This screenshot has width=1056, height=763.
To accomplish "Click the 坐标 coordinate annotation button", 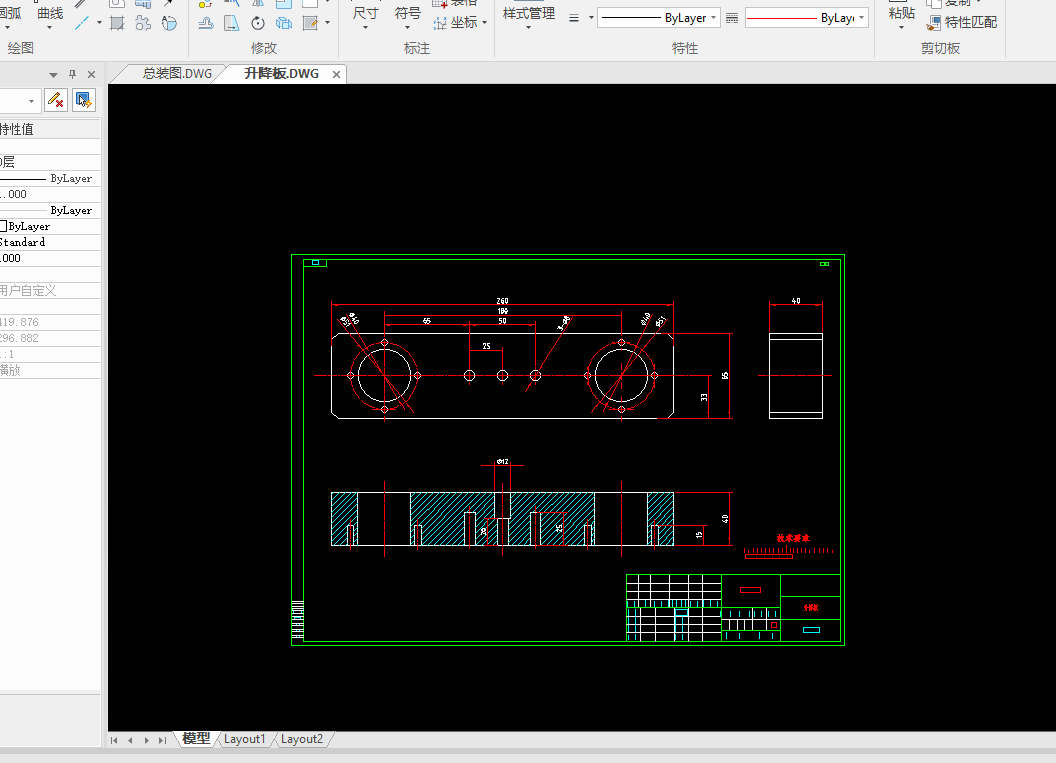I will pyautogui.click(x=455, y=23).
